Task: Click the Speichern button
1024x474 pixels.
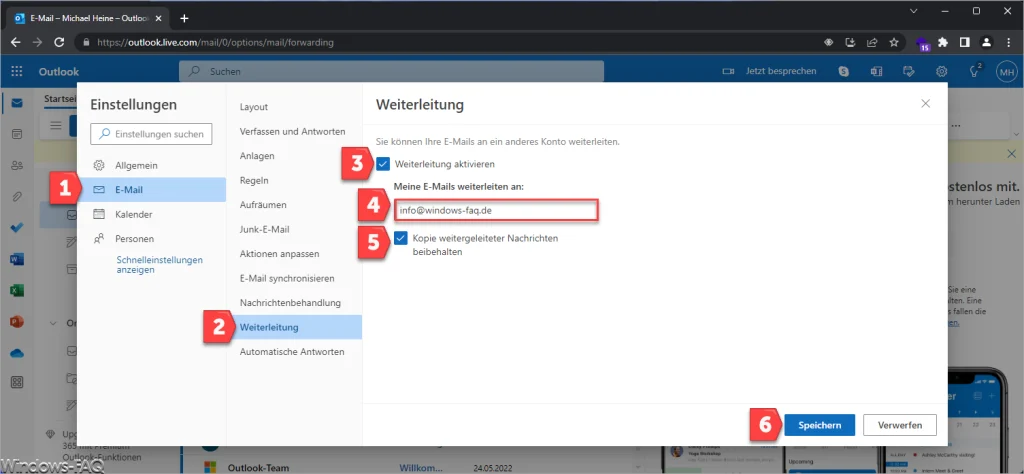Action: pyautogui.click(x=820, y=425)
